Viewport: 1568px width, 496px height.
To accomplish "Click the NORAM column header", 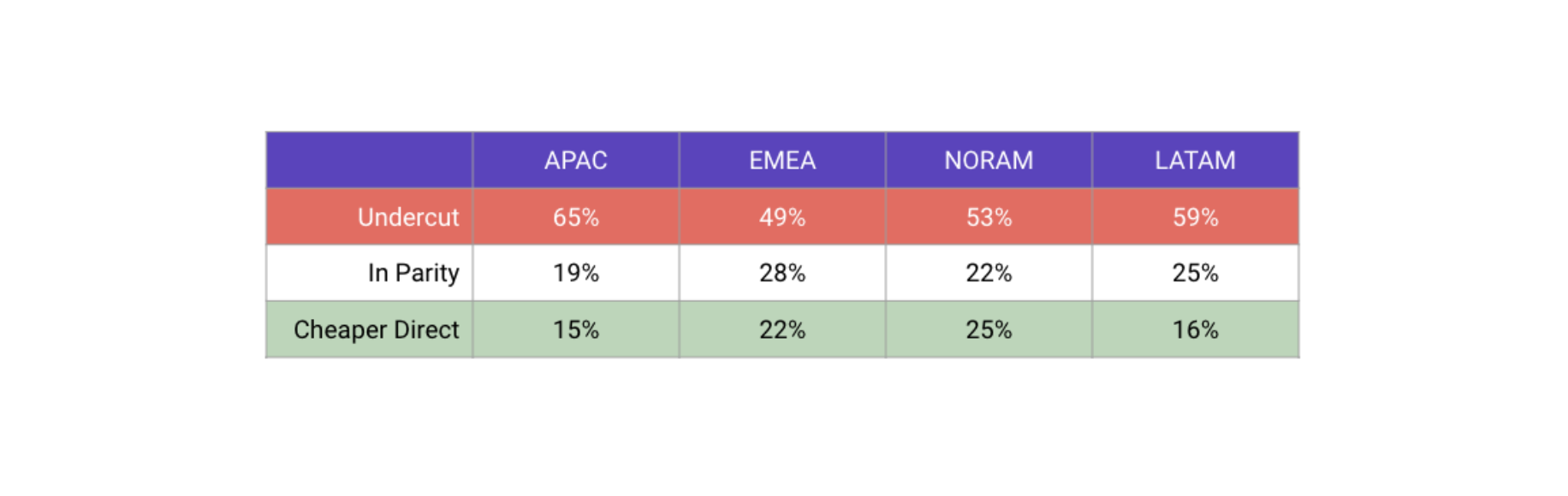I will [989, 160].
